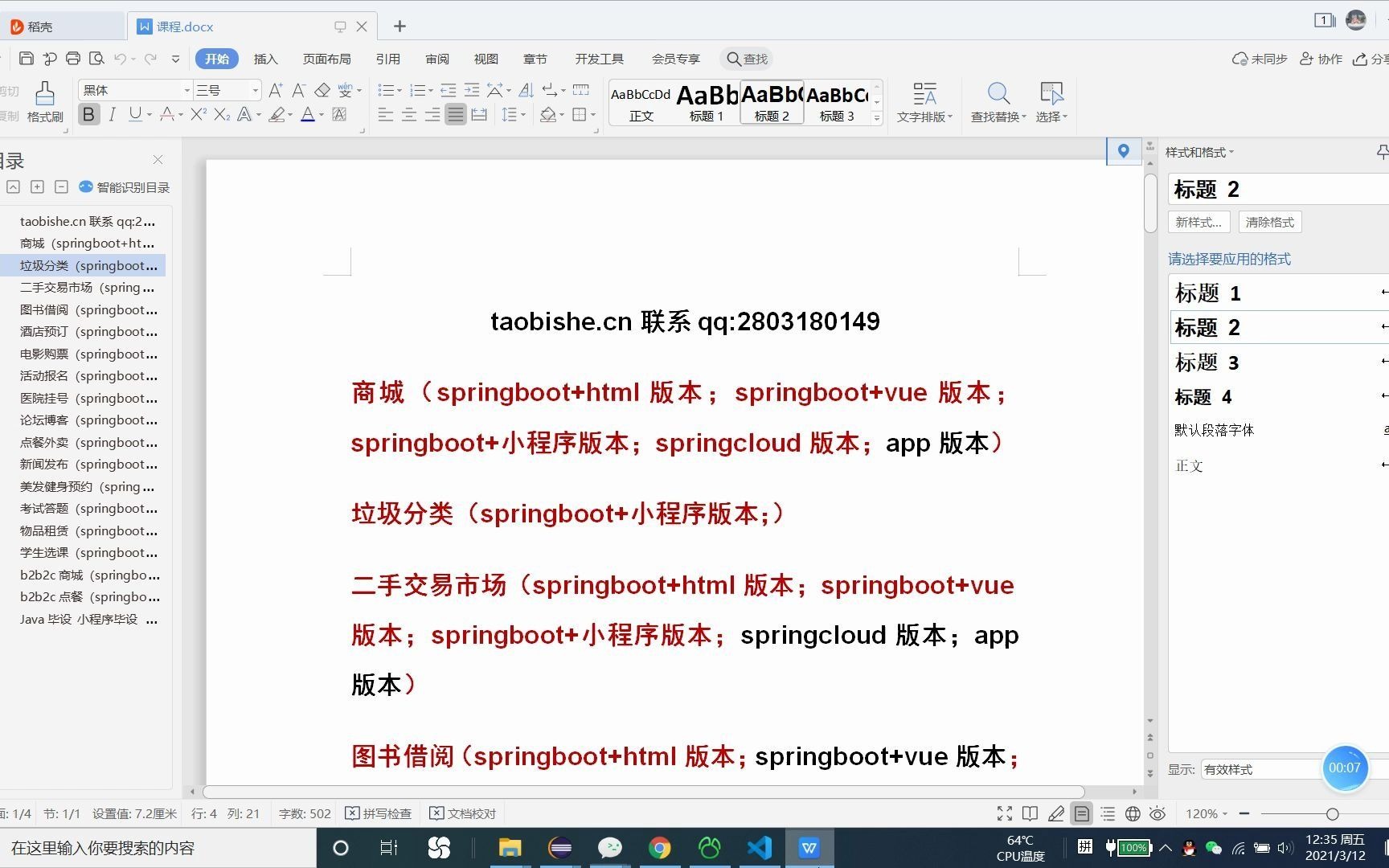Viewport: 1389px width, 868px height.
Task: Open the font name dropdown
Action: tap(186, 89)
